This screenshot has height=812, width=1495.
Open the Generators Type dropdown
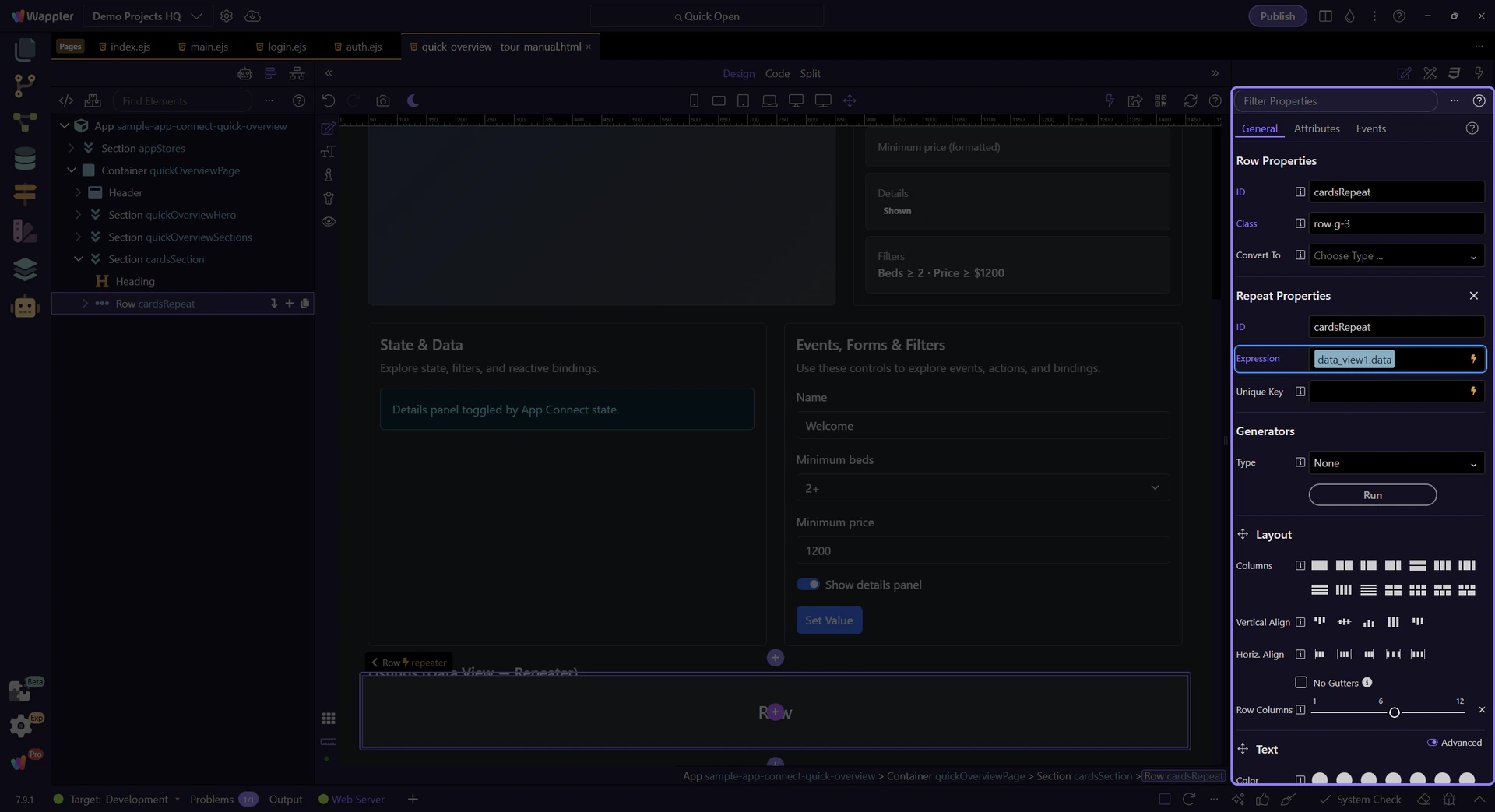pos(1395,463)
